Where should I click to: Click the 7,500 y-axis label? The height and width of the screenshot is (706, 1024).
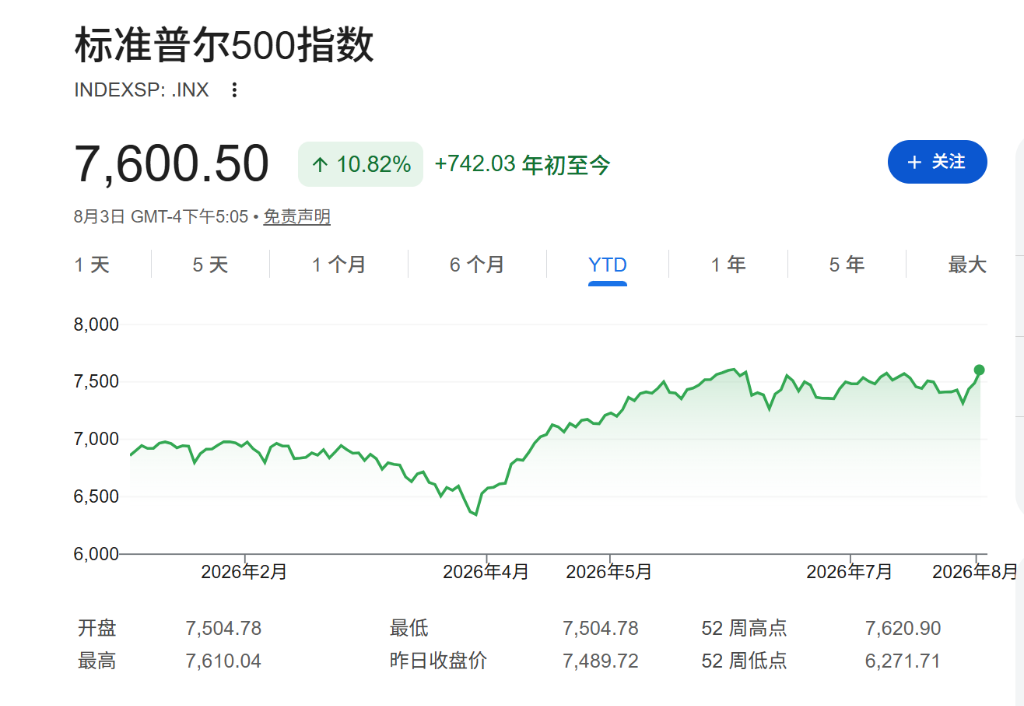coord(96,381)
